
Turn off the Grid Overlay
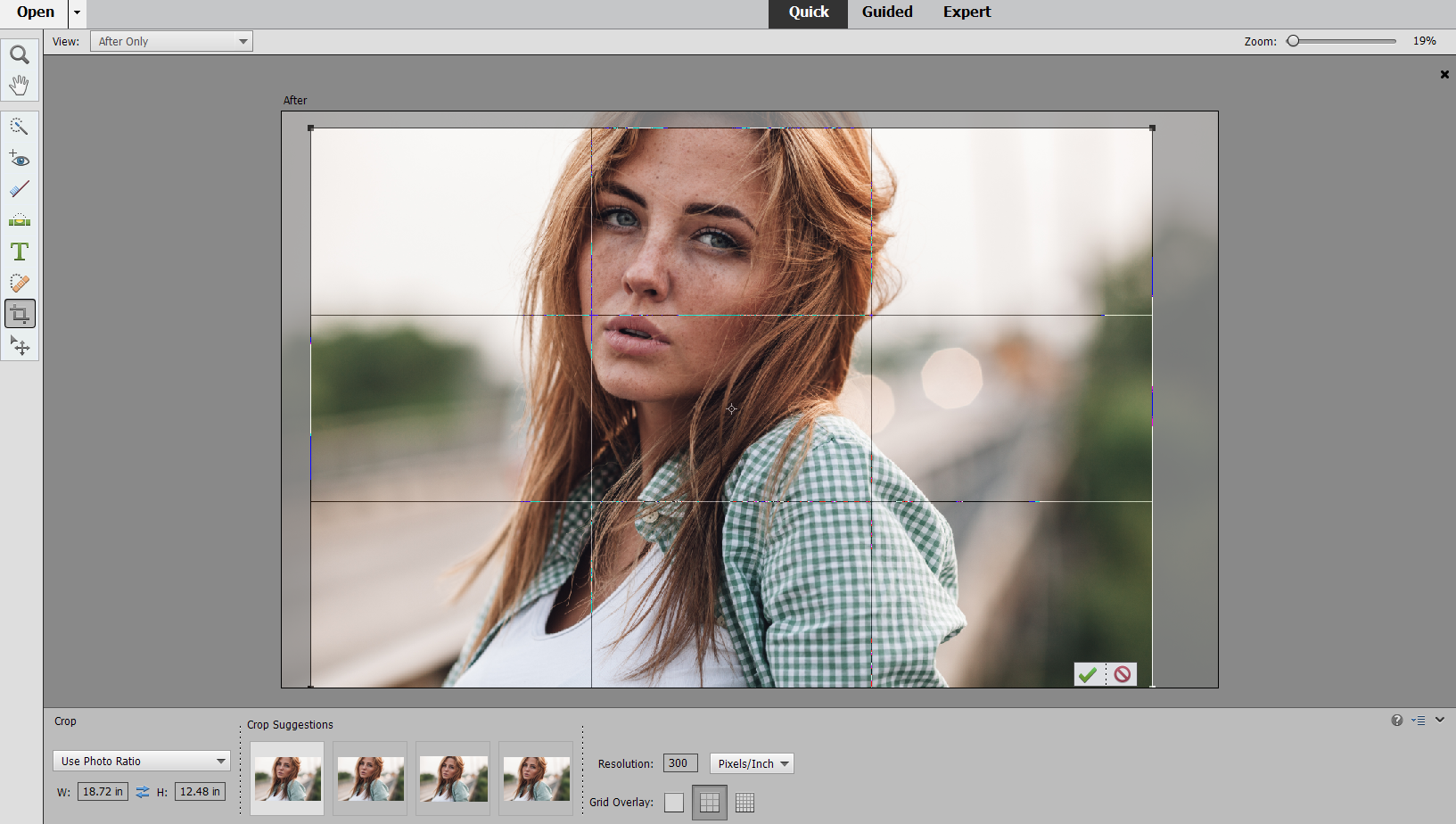[674, 802]
